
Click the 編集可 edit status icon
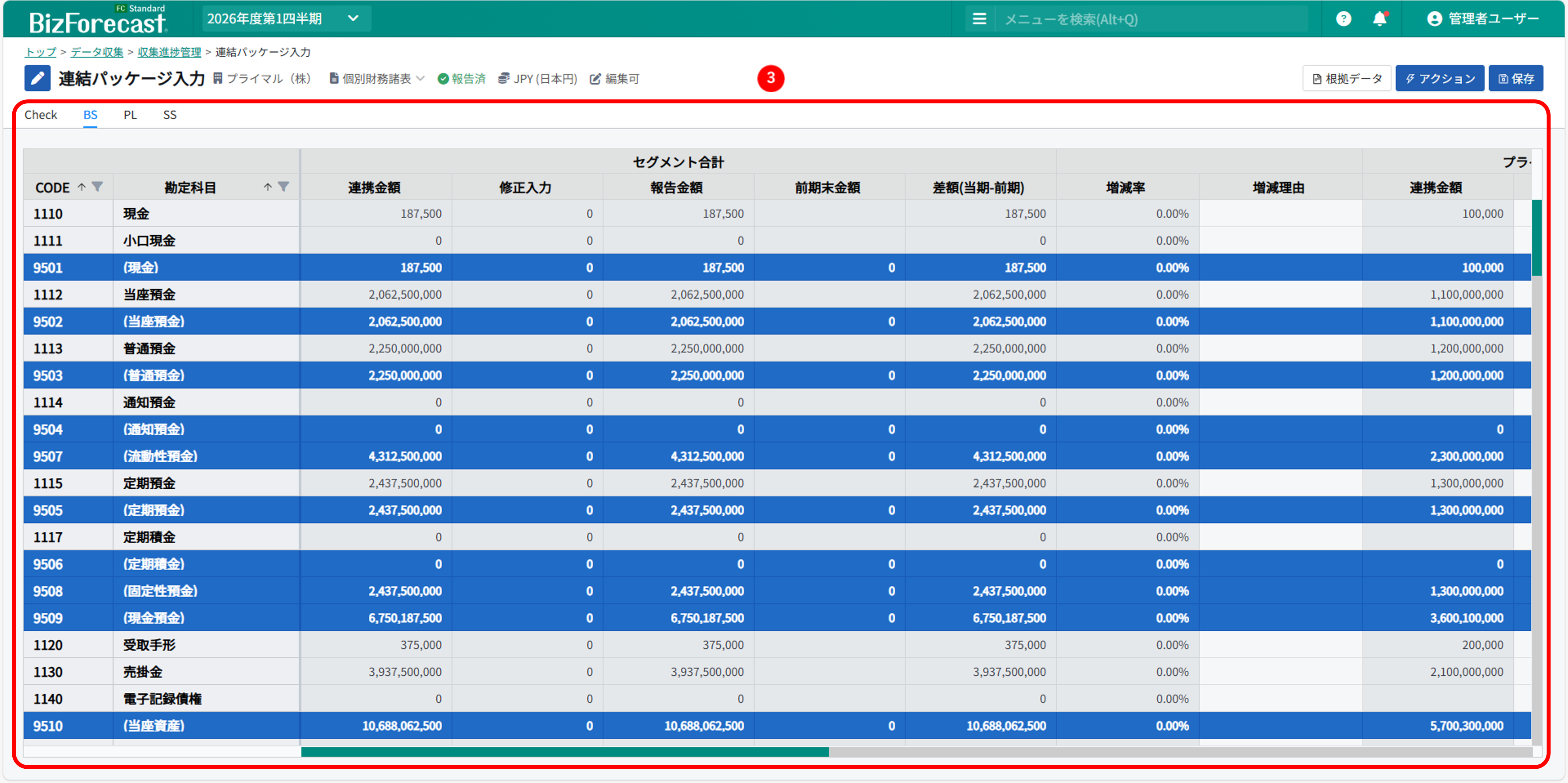pos(595,79)
